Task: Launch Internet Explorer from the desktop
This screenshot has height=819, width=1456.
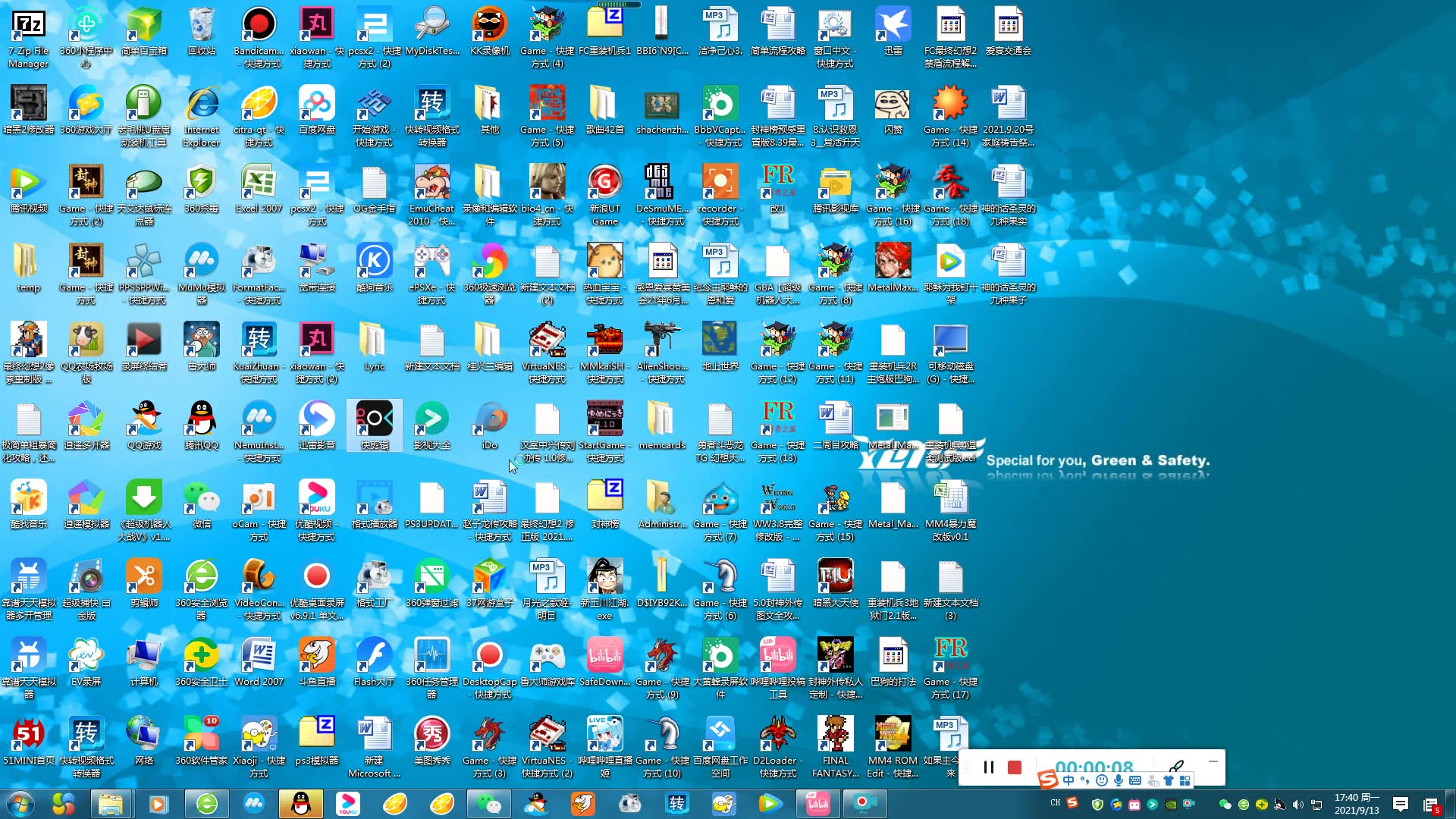Action: (x=201, y=116)
